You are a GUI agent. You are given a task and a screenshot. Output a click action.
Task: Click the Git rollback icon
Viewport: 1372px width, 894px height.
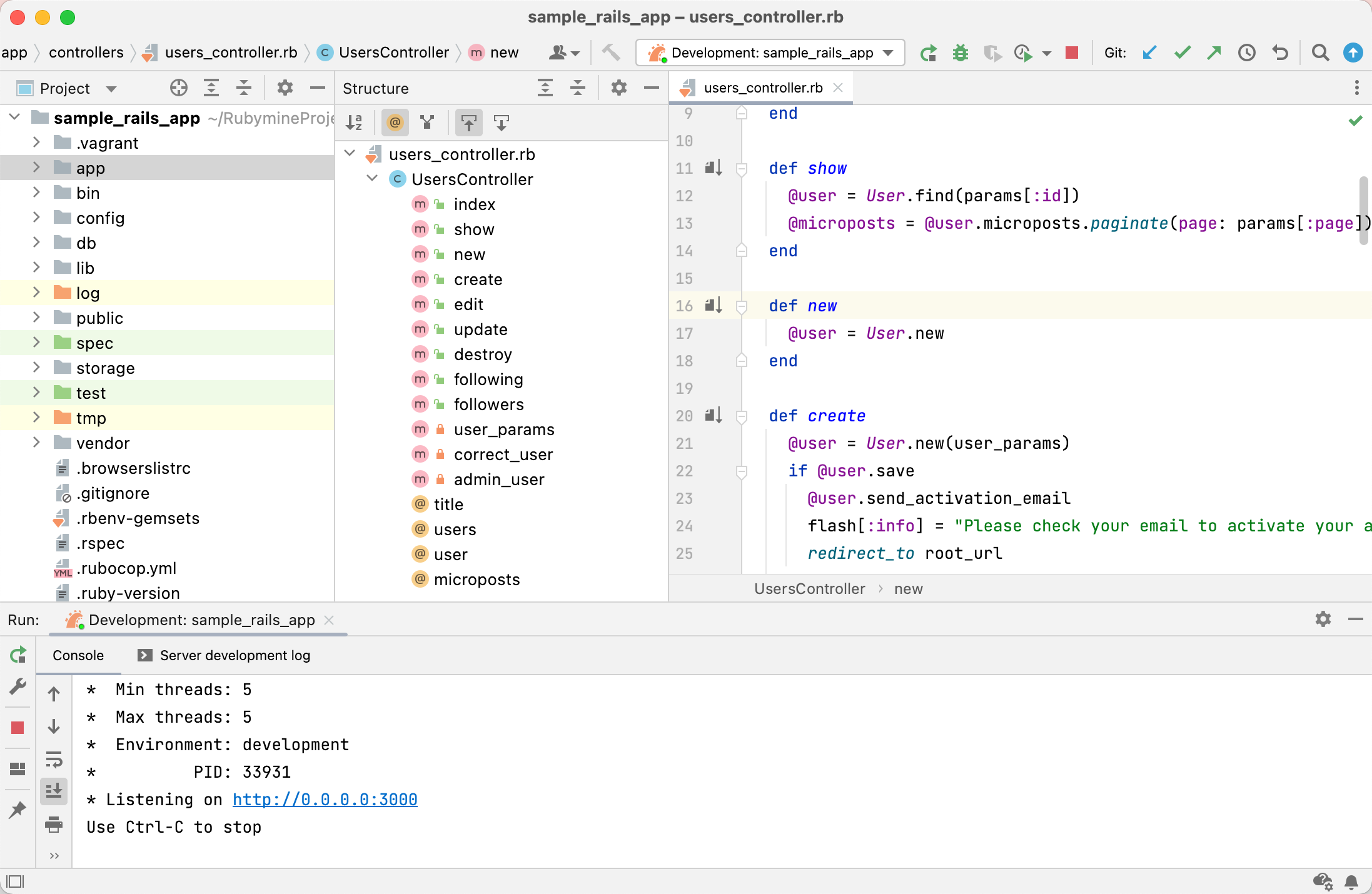(1280, 53)
